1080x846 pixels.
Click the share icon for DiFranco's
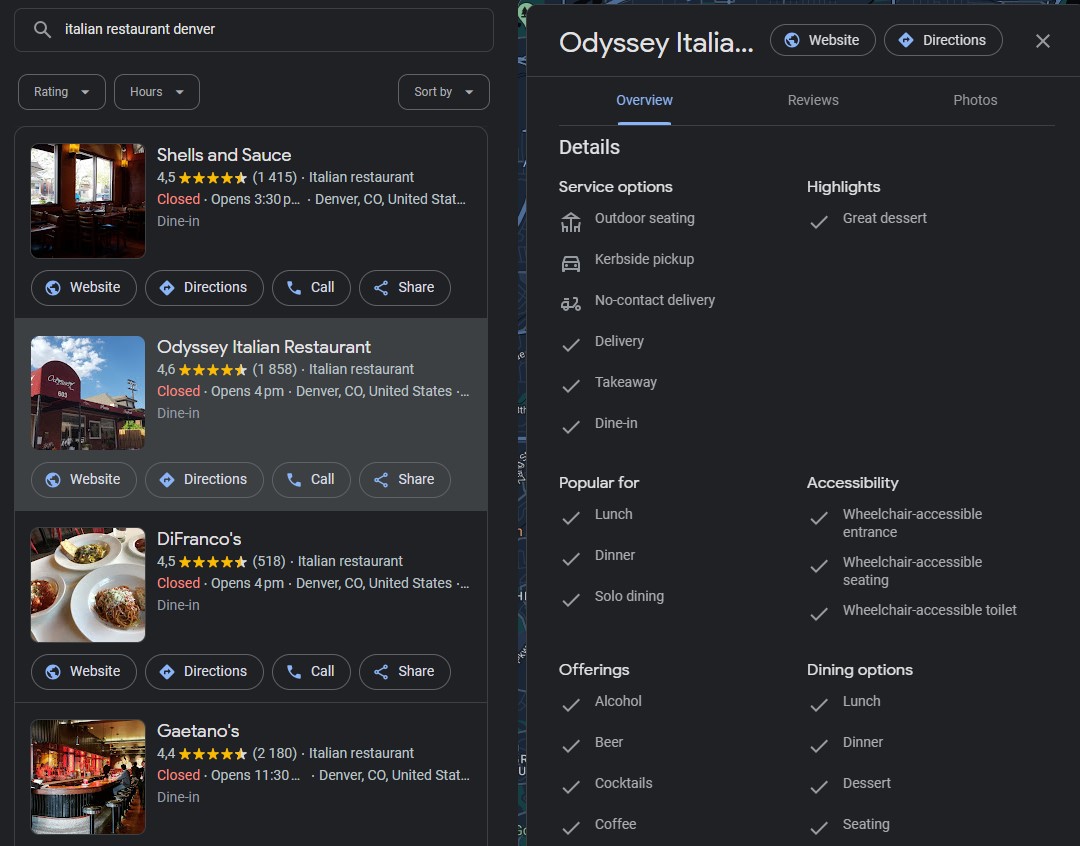pos(381,672)
